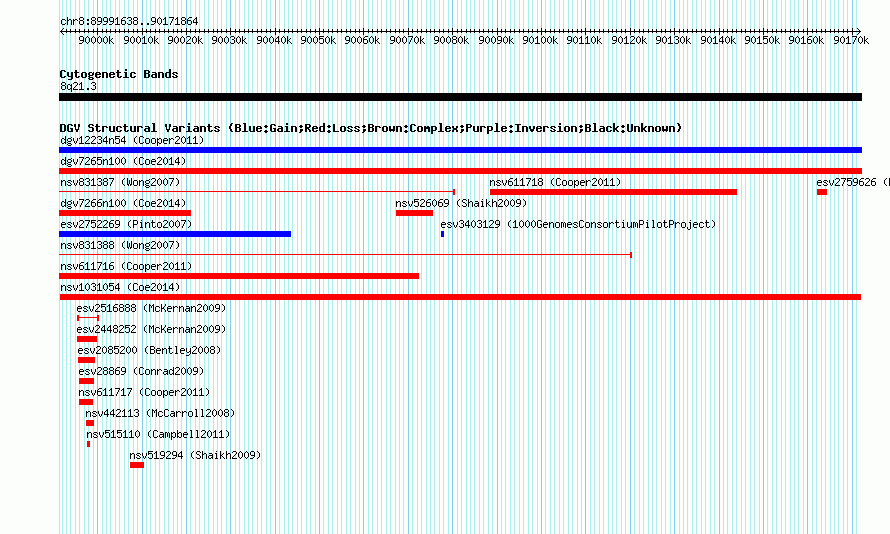Click the nsv442113 (McCarroll2008) red bar
The height and width of the screenshot is (534, 890).
tap(90, 423)
